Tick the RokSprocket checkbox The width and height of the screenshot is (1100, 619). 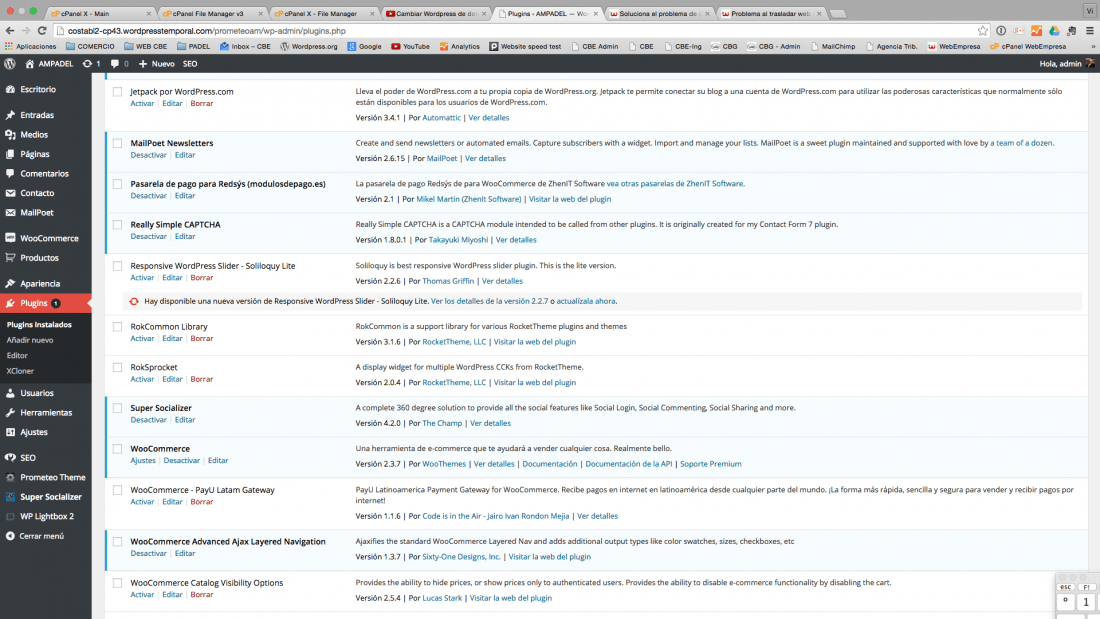coord(117,367)
